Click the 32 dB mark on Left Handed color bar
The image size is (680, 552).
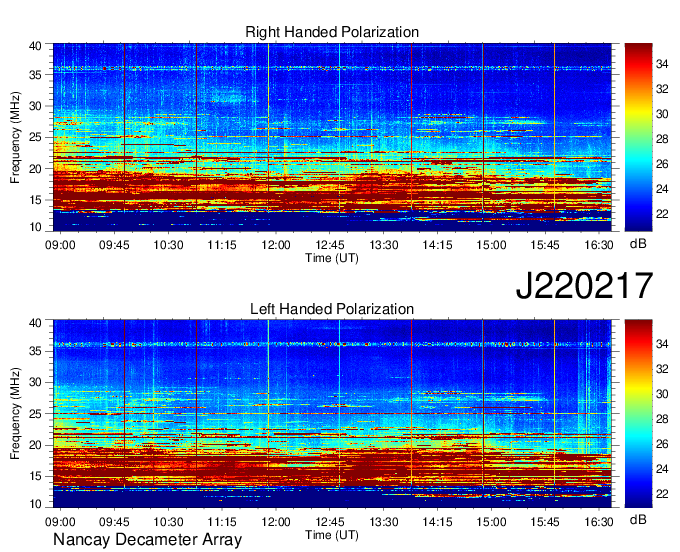click(x=662, y=369)
